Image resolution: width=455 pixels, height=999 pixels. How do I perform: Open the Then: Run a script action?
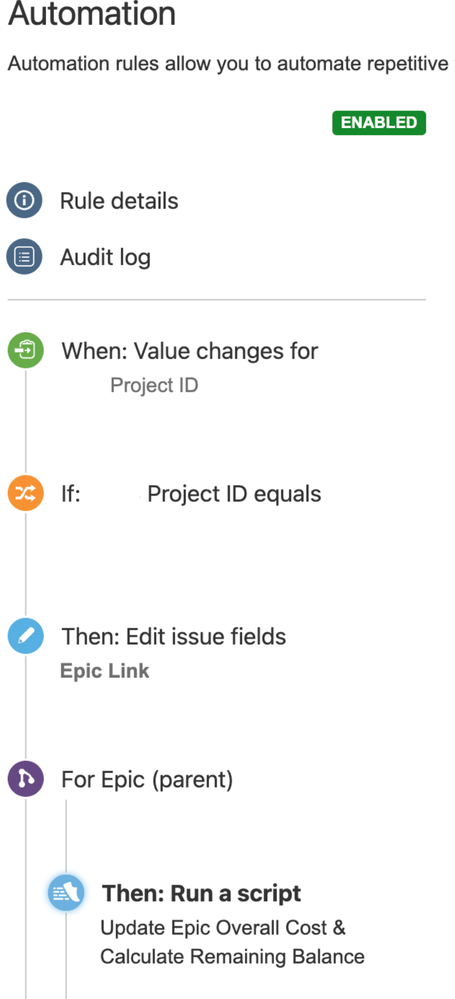(x=201, y=894)
